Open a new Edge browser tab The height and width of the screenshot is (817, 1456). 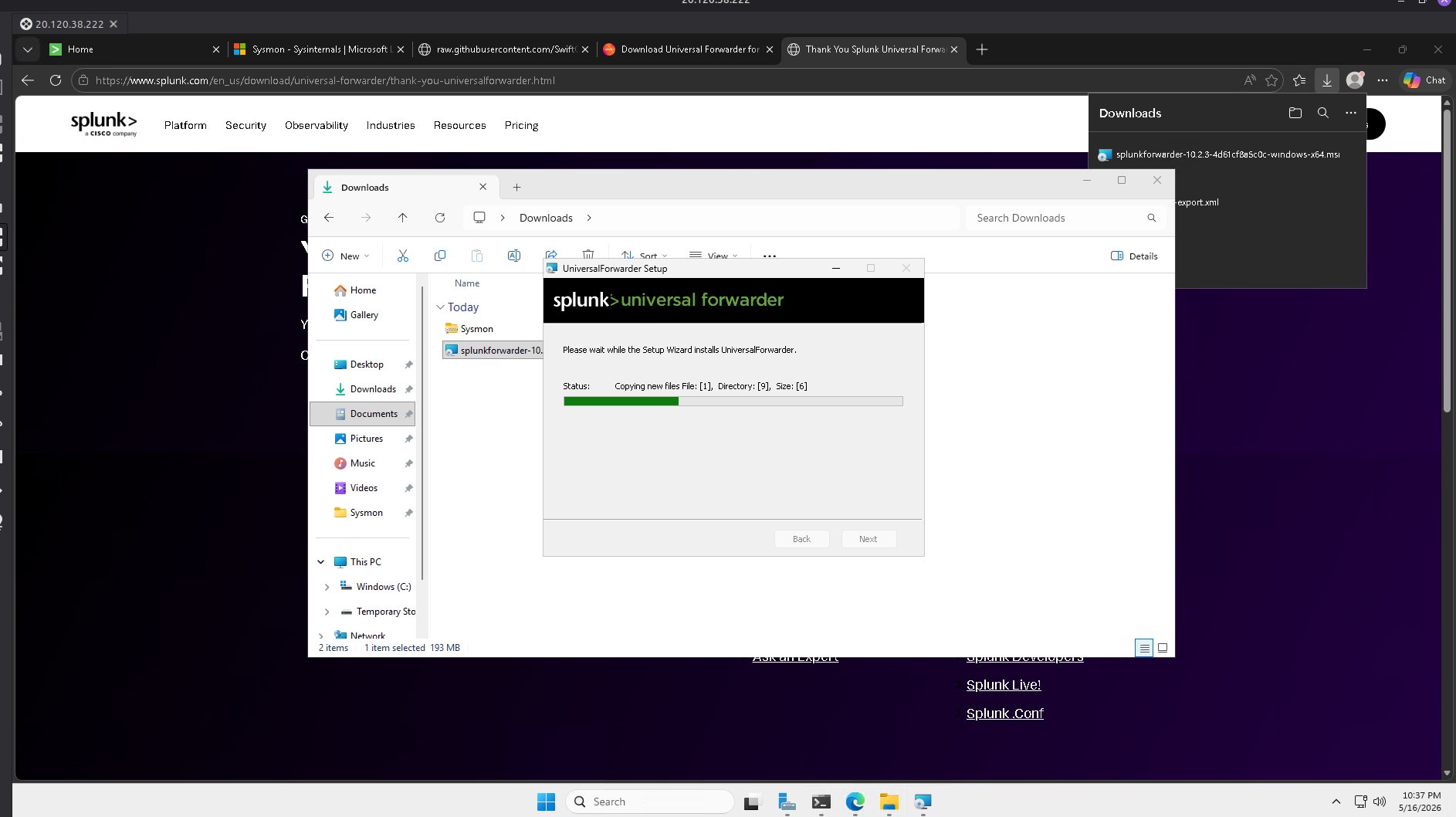(x=982, y=49)
